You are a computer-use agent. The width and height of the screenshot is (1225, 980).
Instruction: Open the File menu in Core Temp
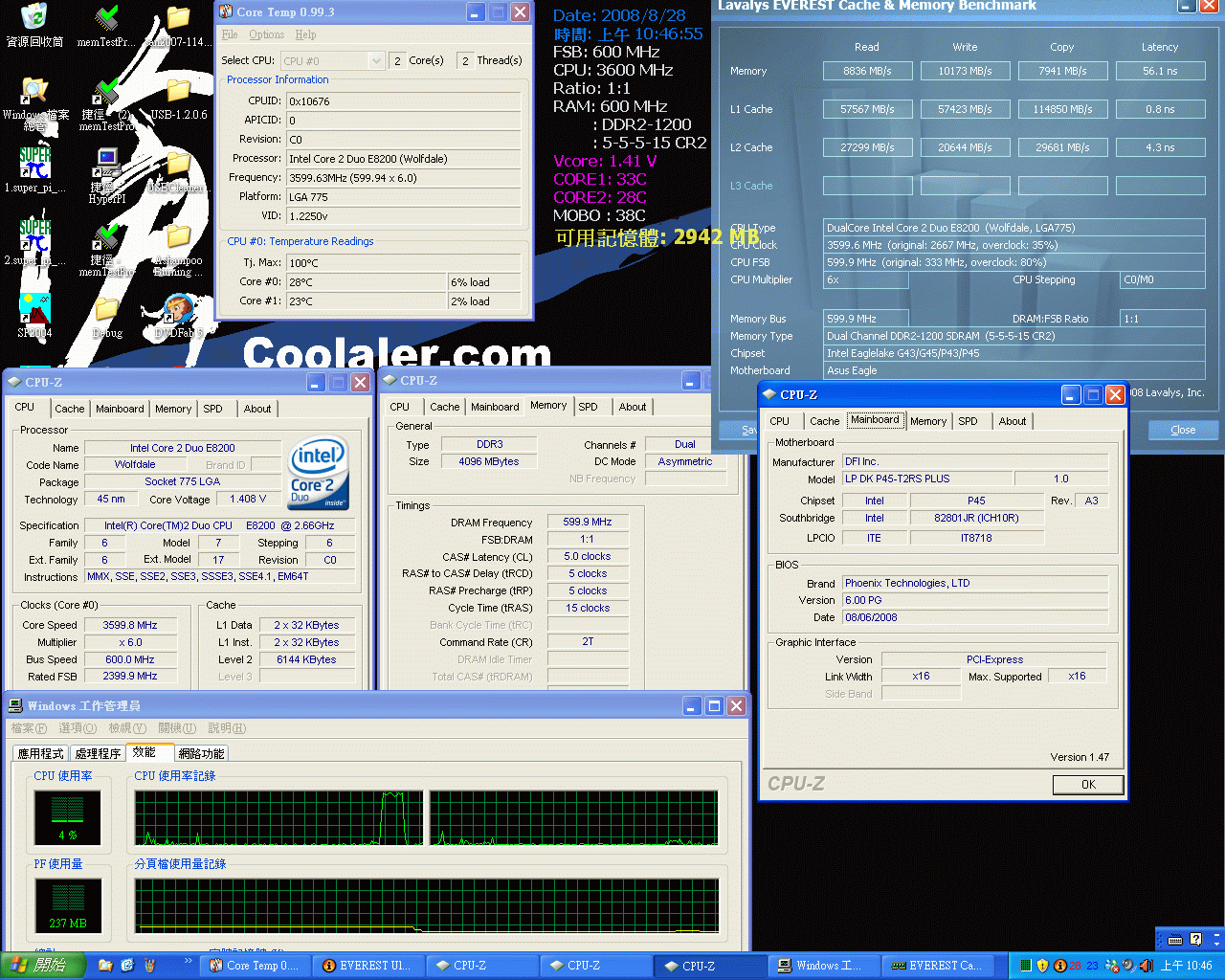point(230,34)
